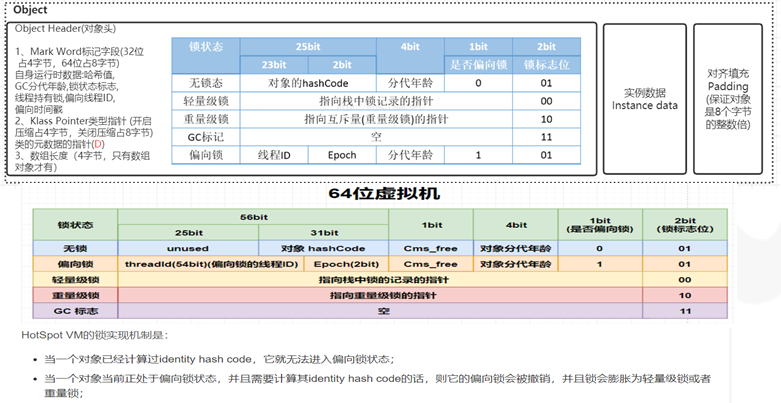Click "是否偏向锁" header in the blue table

(478, 65)
